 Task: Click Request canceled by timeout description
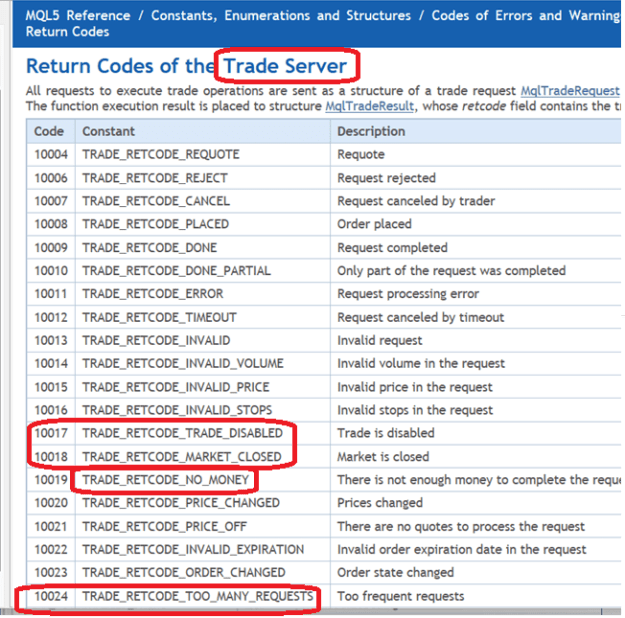coord(421,317)
